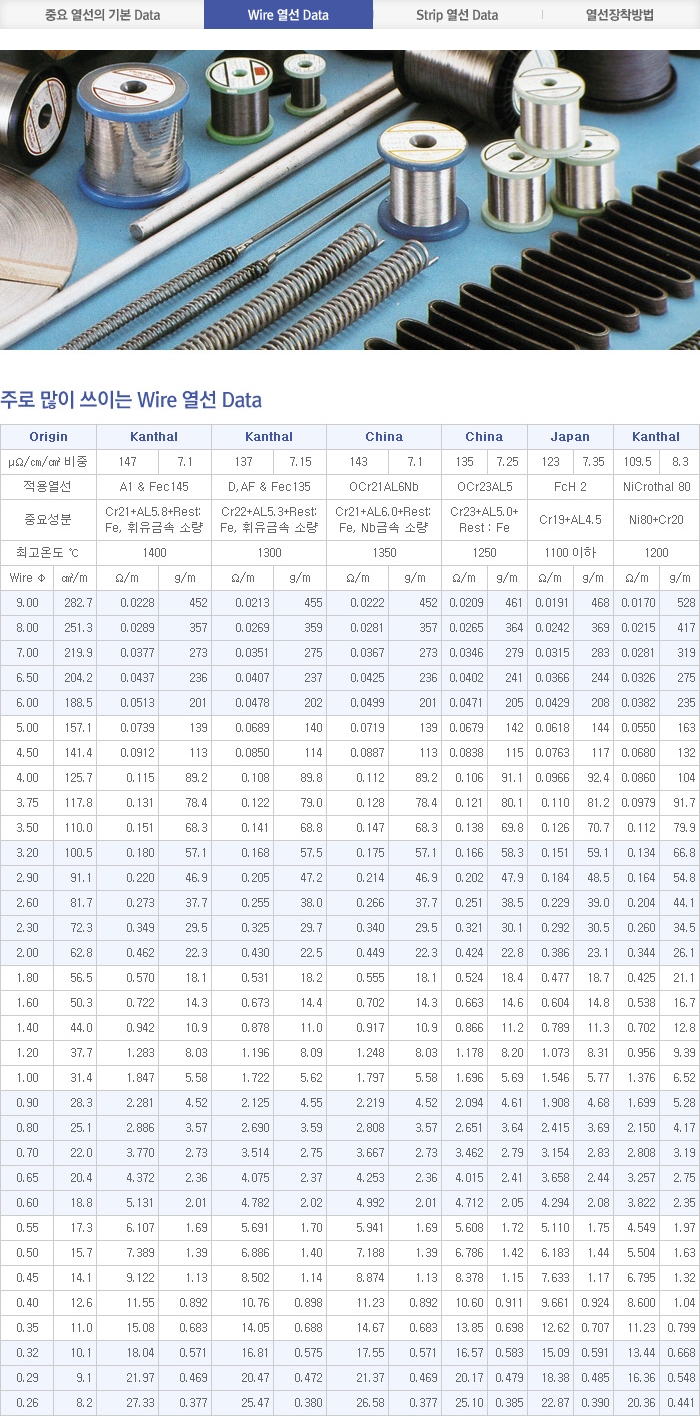Open the 열선장착방법 tab

pos(619,15)
